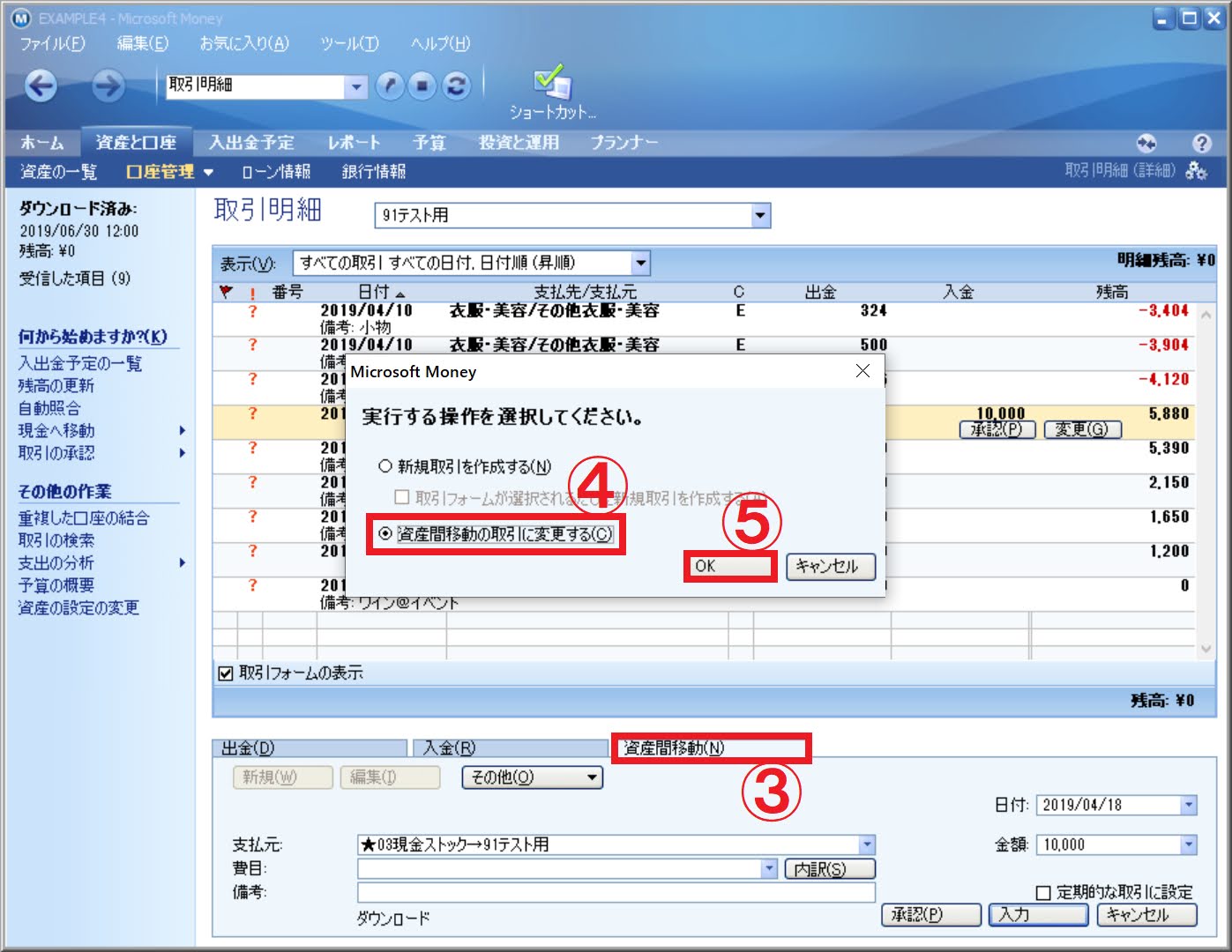
Task: Open the 金額 amount dropdown
Action: pyautogui.click(x=1189, y=844)
